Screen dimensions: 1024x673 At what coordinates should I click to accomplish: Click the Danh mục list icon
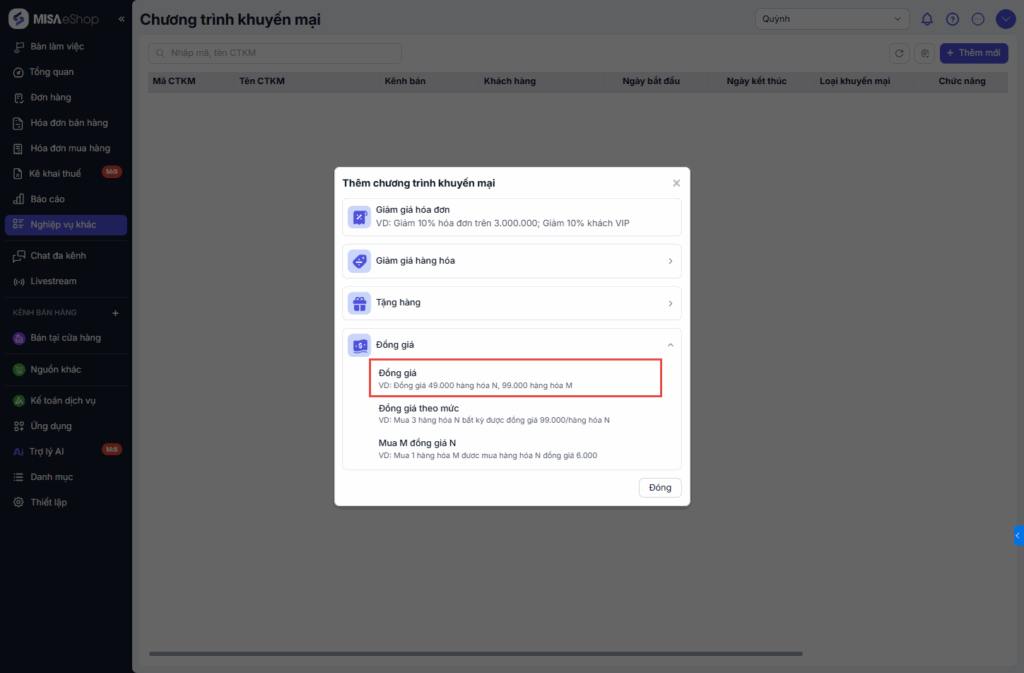18,477
